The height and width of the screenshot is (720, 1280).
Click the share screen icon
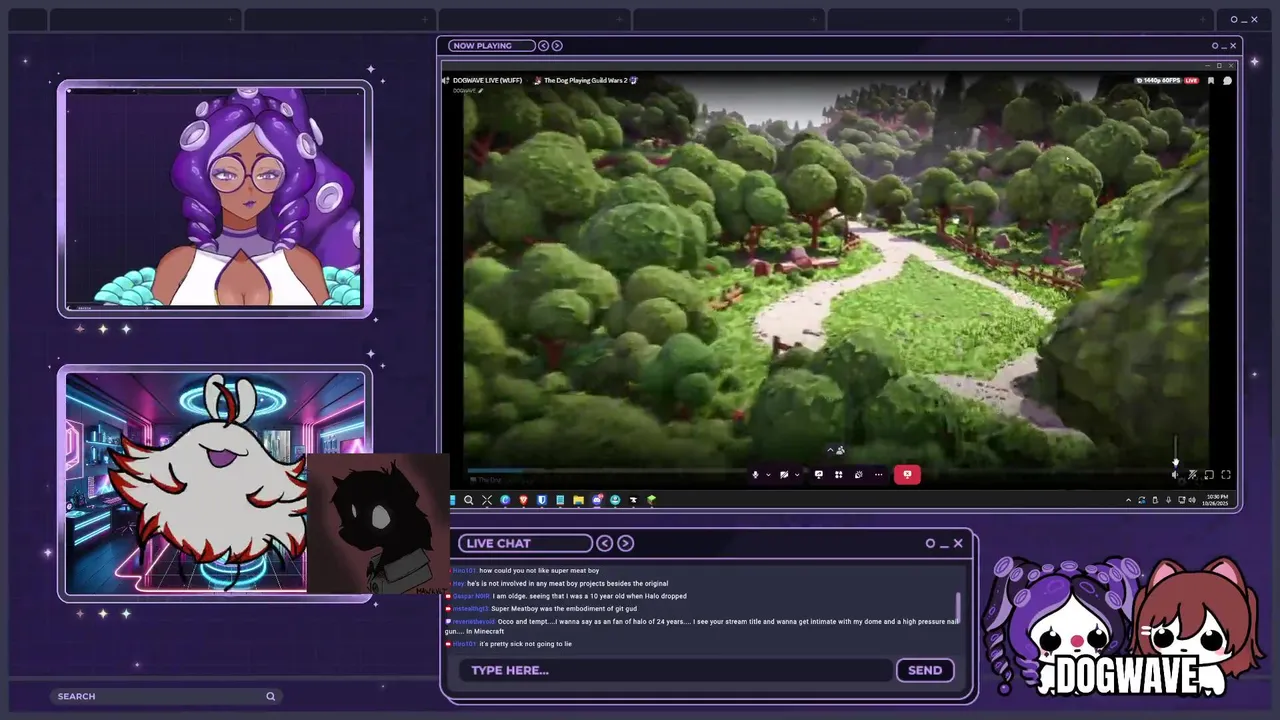point(819,474)
